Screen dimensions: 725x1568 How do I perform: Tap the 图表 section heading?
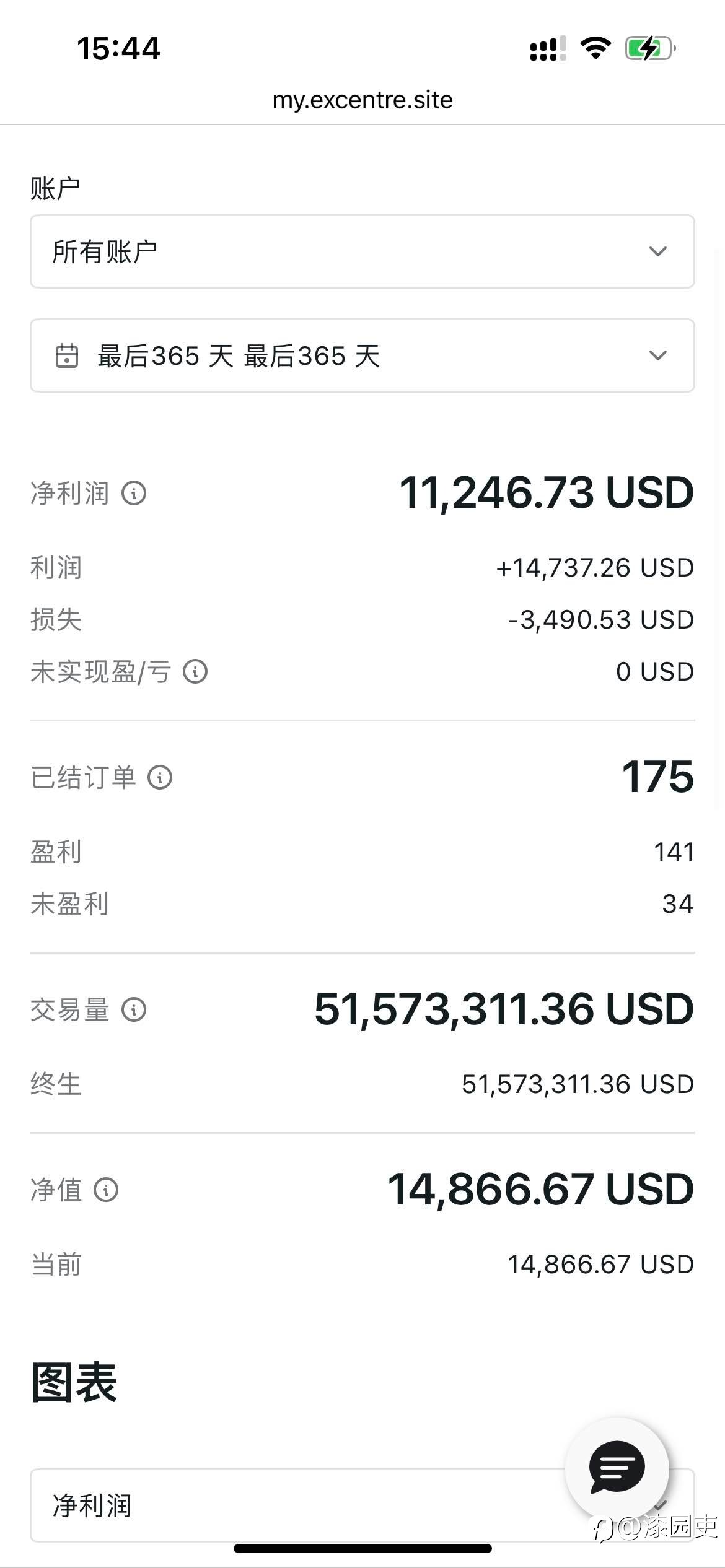click(74, 1382)
